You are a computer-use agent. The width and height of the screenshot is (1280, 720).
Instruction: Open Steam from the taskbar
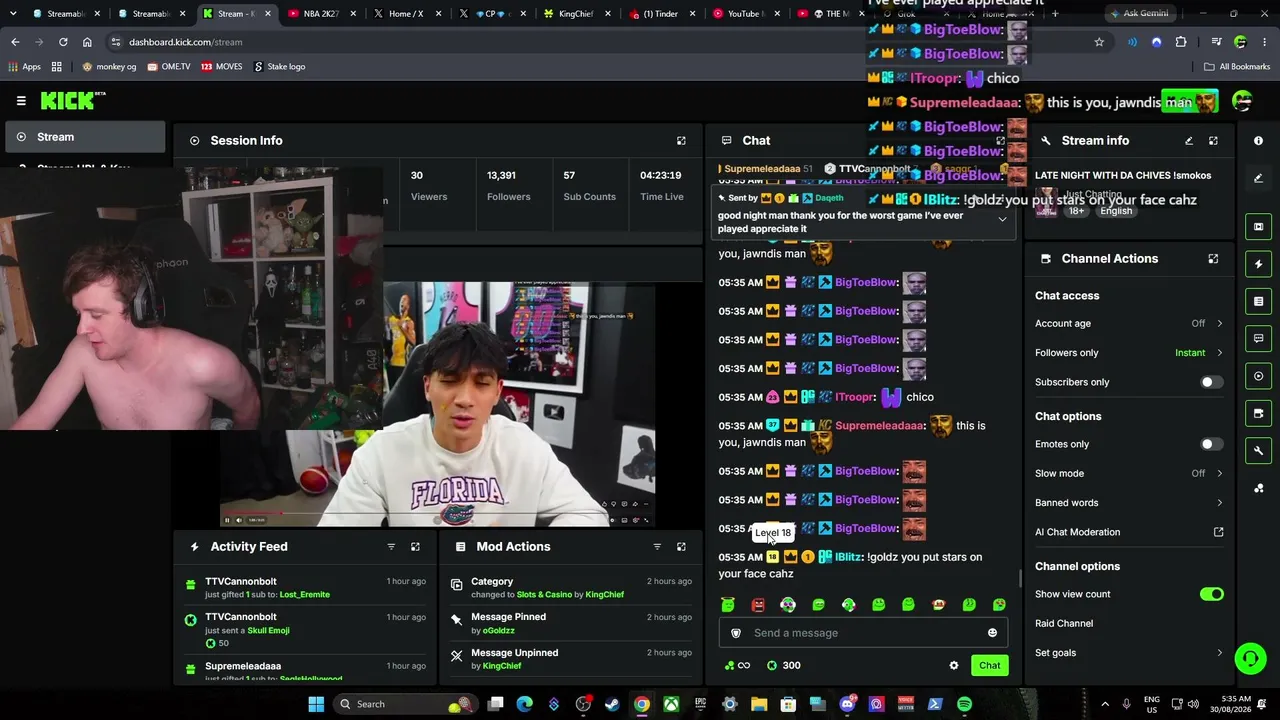click(x=612, y=704)
